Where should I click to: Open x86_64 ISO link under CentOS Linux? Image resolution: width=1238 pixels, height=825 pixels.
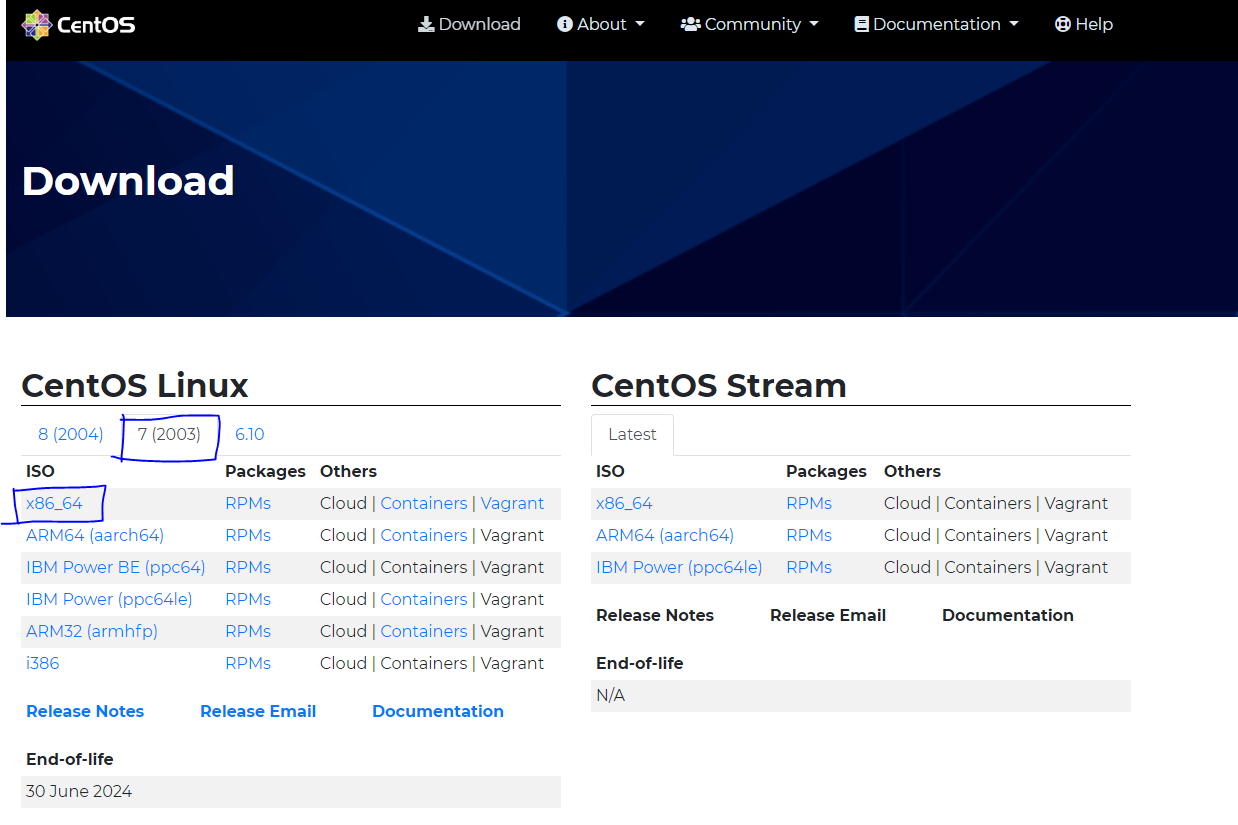[x=54, y=503]
